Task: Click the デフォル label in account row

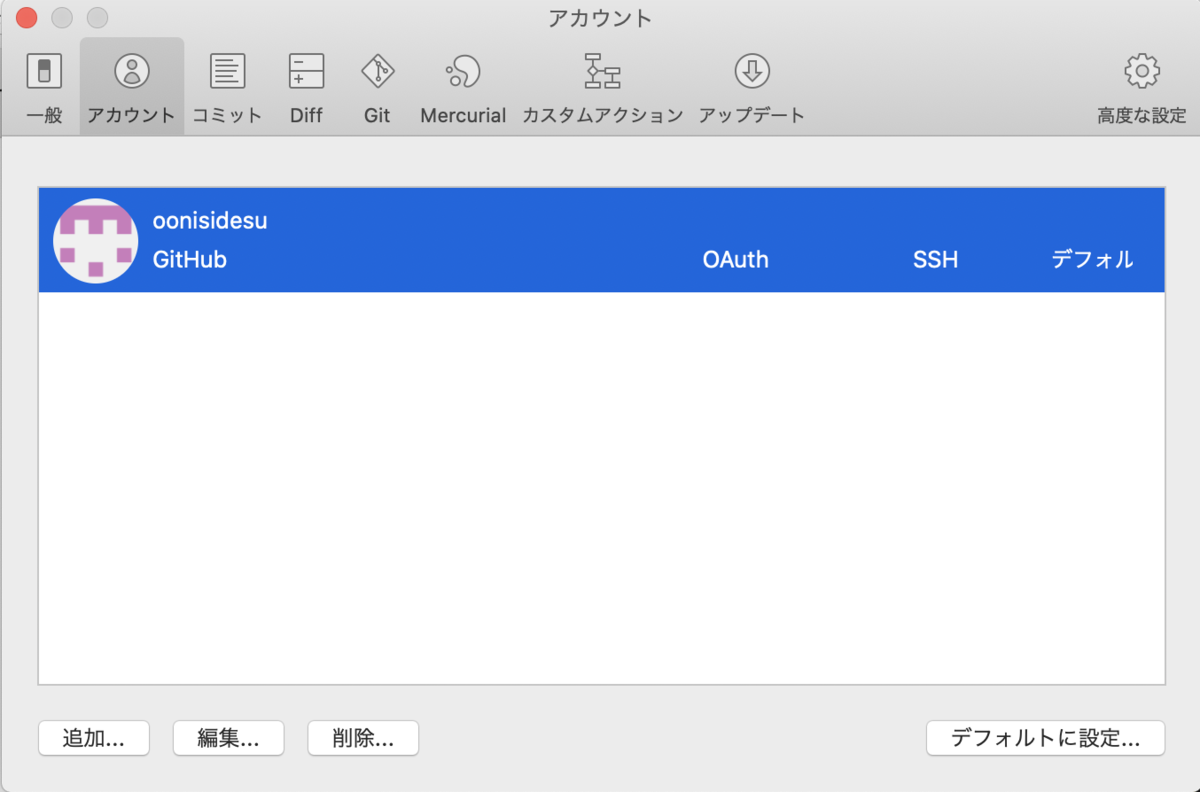Action: pos(1092,260)
